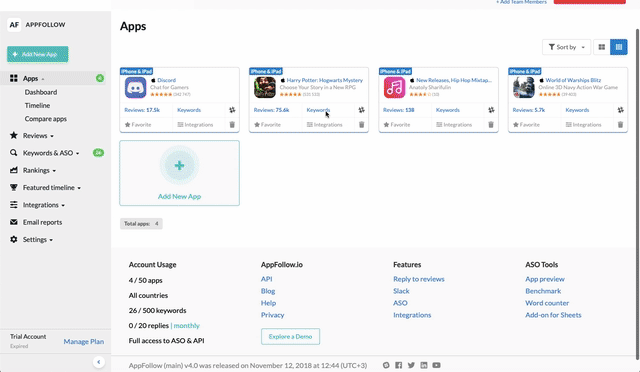Open the Harry Potter app icon

click(265, 87)
